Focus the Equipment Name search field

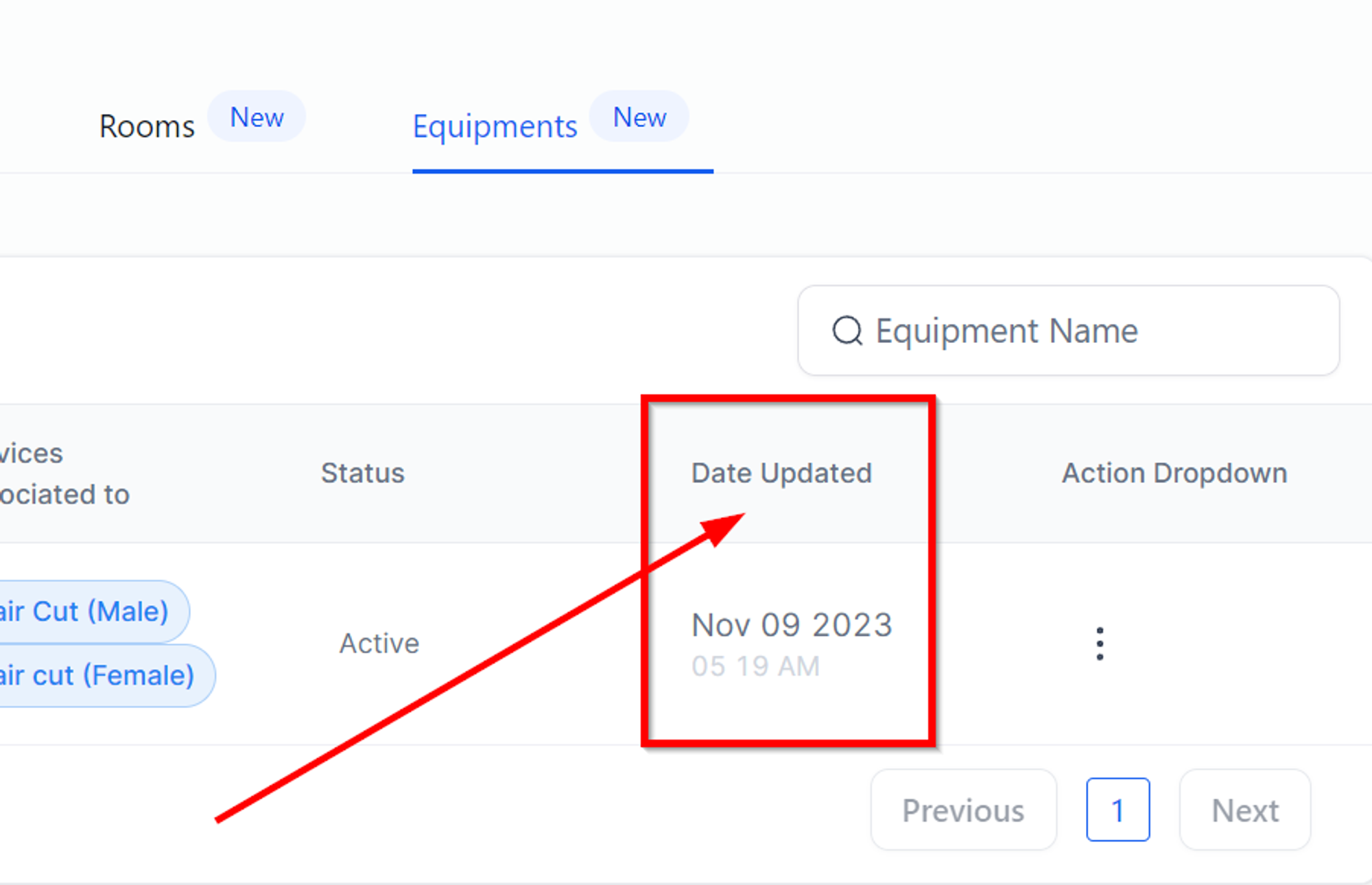(1068, 331)
